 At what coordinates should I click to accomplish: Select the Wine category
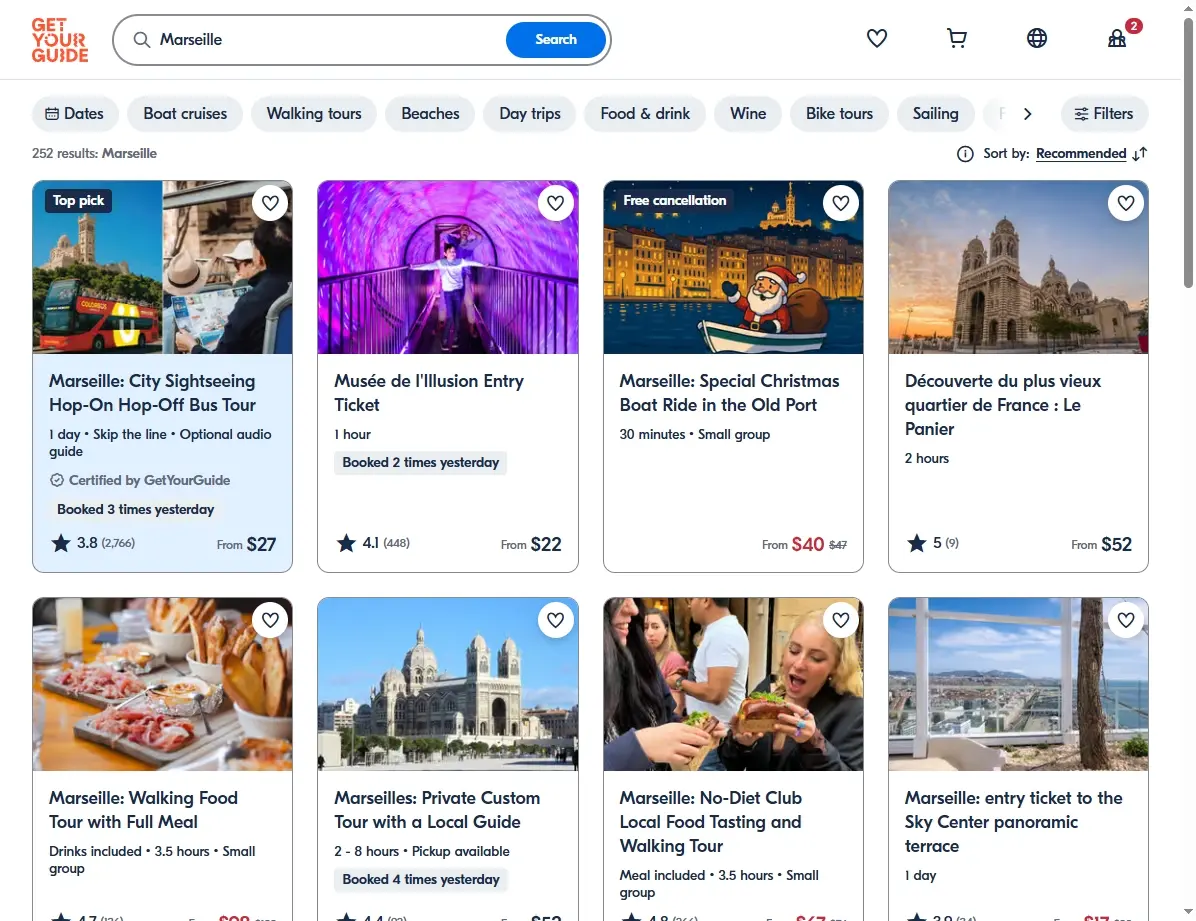pyautogui.click(x=748, y=114)
